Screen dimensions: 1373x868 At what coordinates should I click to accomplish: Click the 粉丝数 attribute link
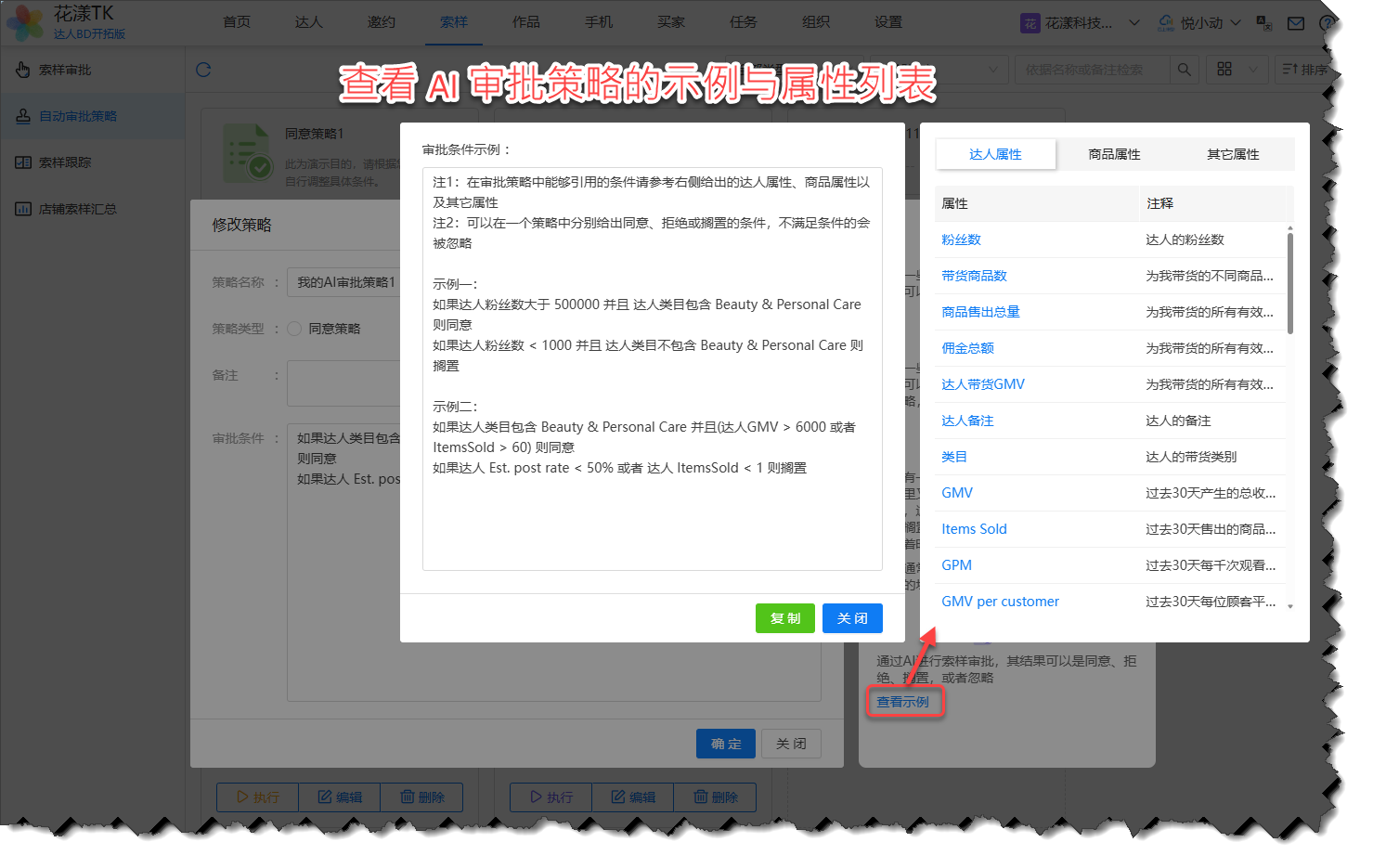click(x=961, y=240)
